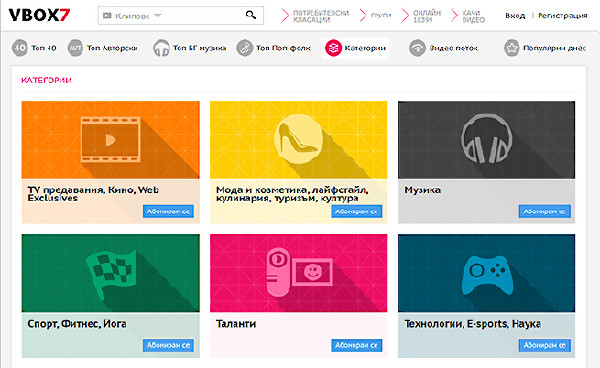Click the headphones icon for Топ БГ музика
600x368 pixels.
161,48
